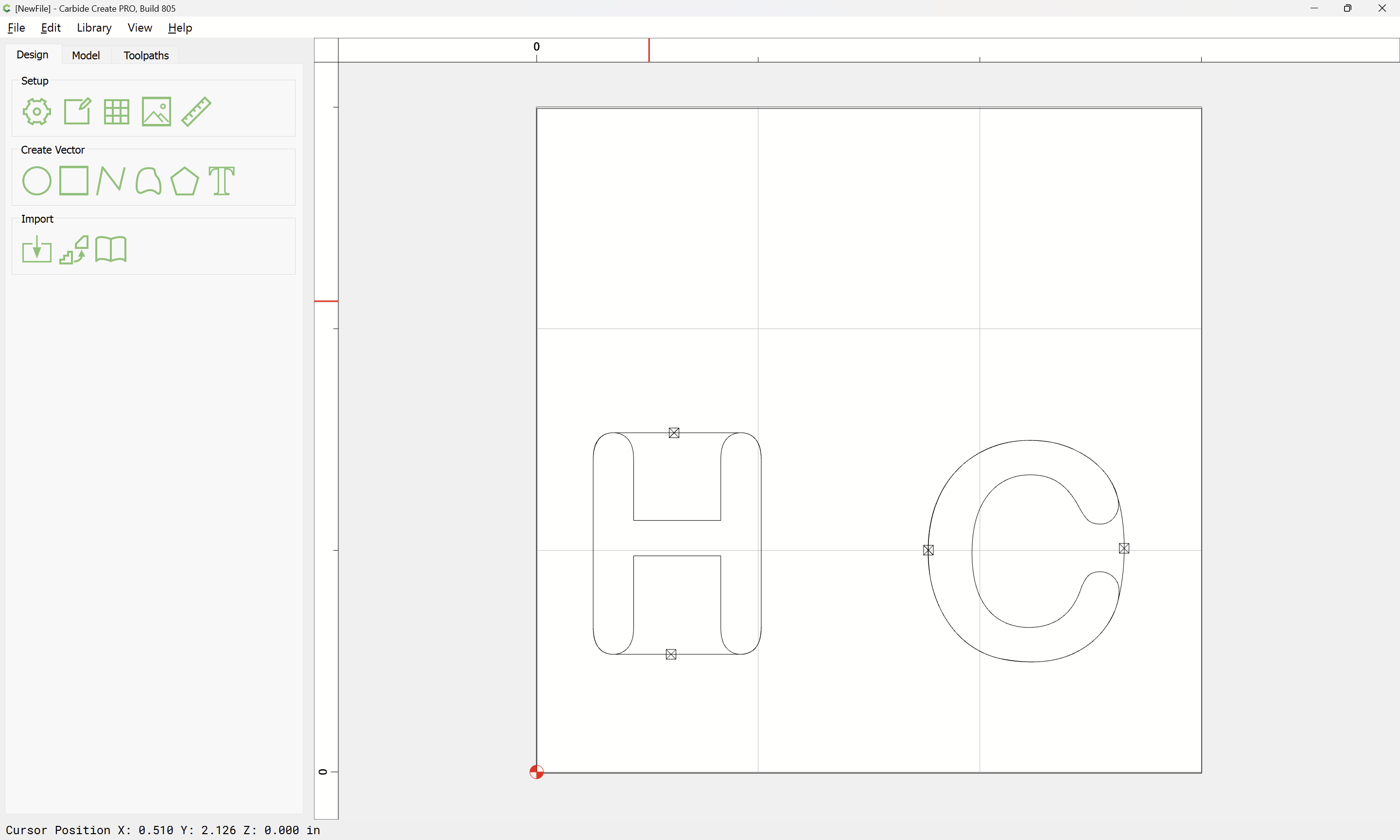
Task: Open the Edit menu
Action: 51,28
